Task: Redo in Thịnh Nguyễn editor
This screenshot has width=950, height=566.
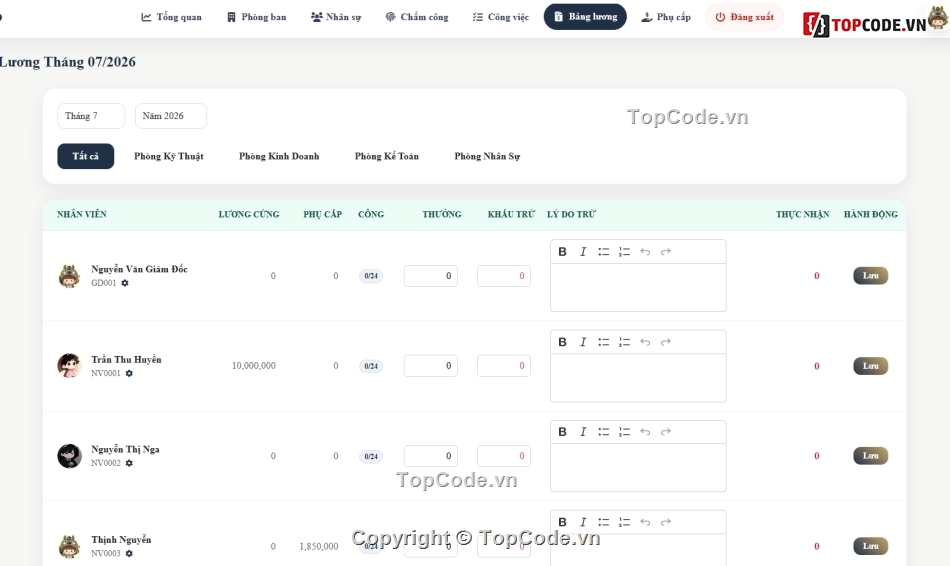Action: click(x=666, y=522)
